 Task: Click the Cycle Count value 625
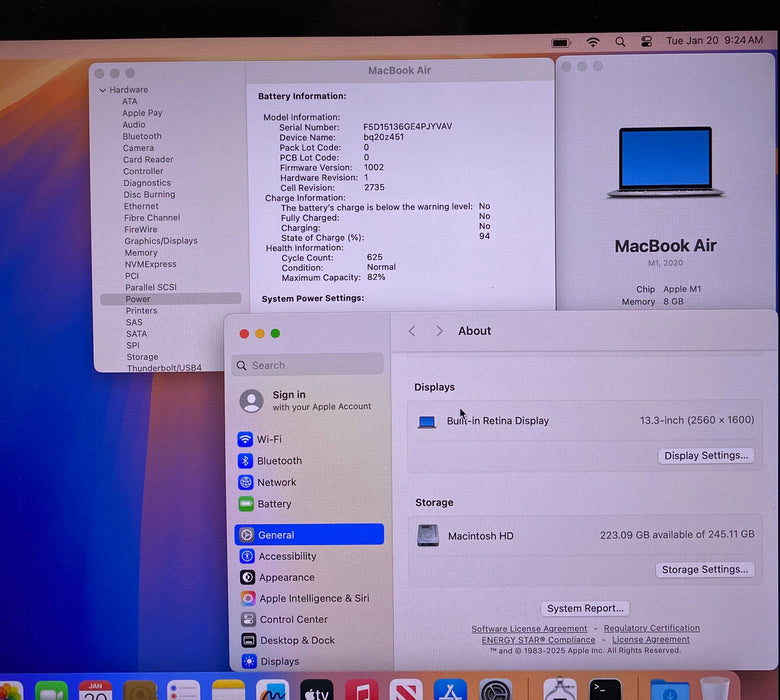(x=375, y=257)
